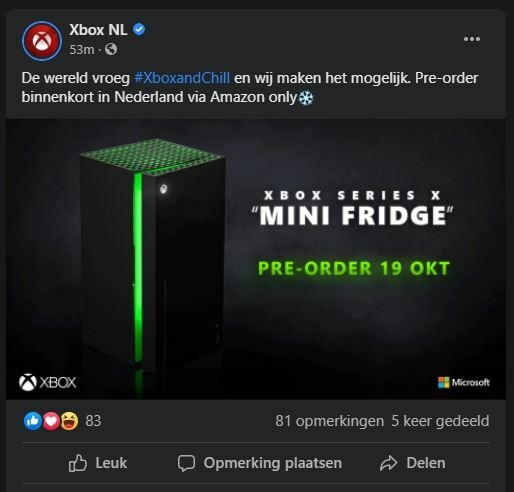The width and height of the screenshot is (514, 492).
Task: Click the laughing face reaction icon
Action: pyautogui.click(x=69, y=421)
